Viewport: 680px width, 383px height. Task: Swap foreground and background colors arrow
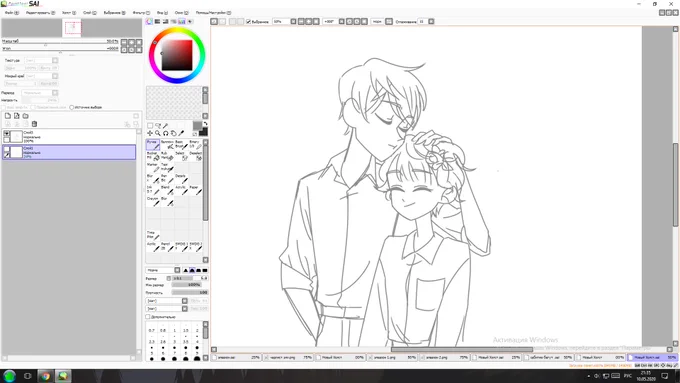click(x=205, y=124)
